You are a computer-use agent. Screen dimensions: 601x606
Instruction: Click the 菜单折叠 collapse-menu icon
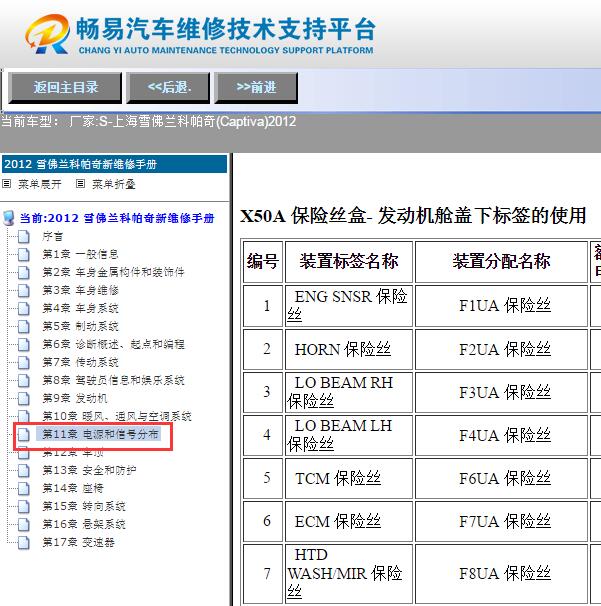tap(80, 184)
